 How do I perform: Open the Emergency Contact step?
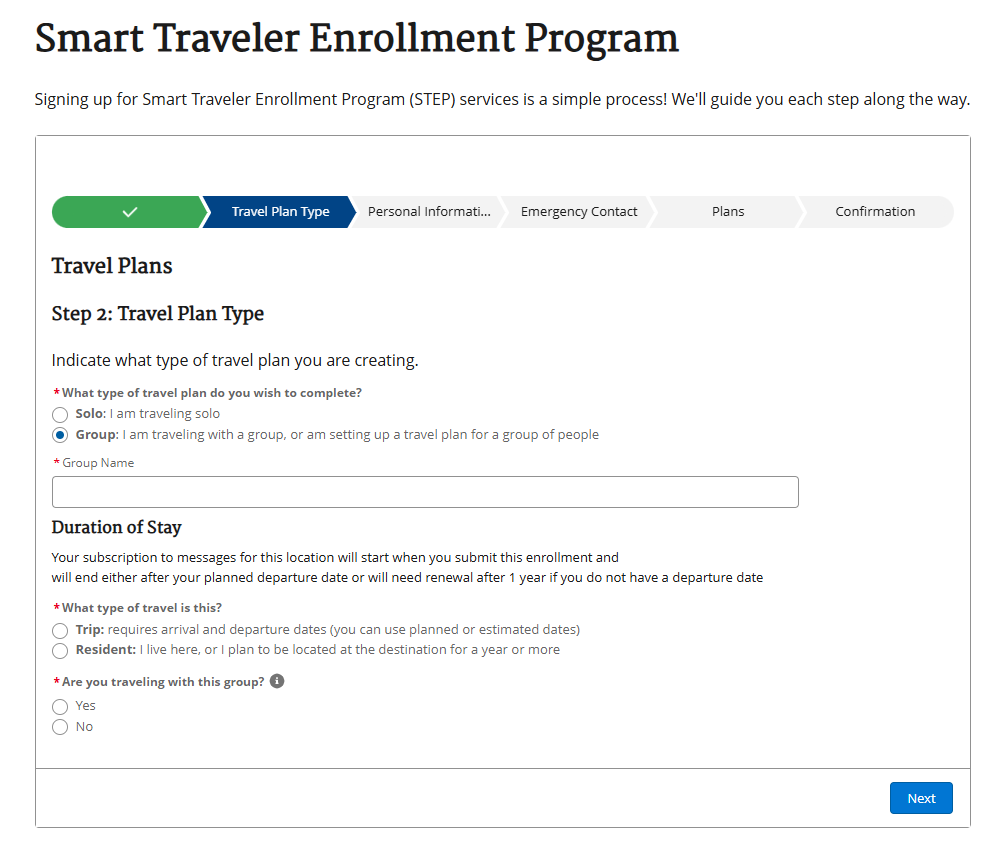click(579, 212)
